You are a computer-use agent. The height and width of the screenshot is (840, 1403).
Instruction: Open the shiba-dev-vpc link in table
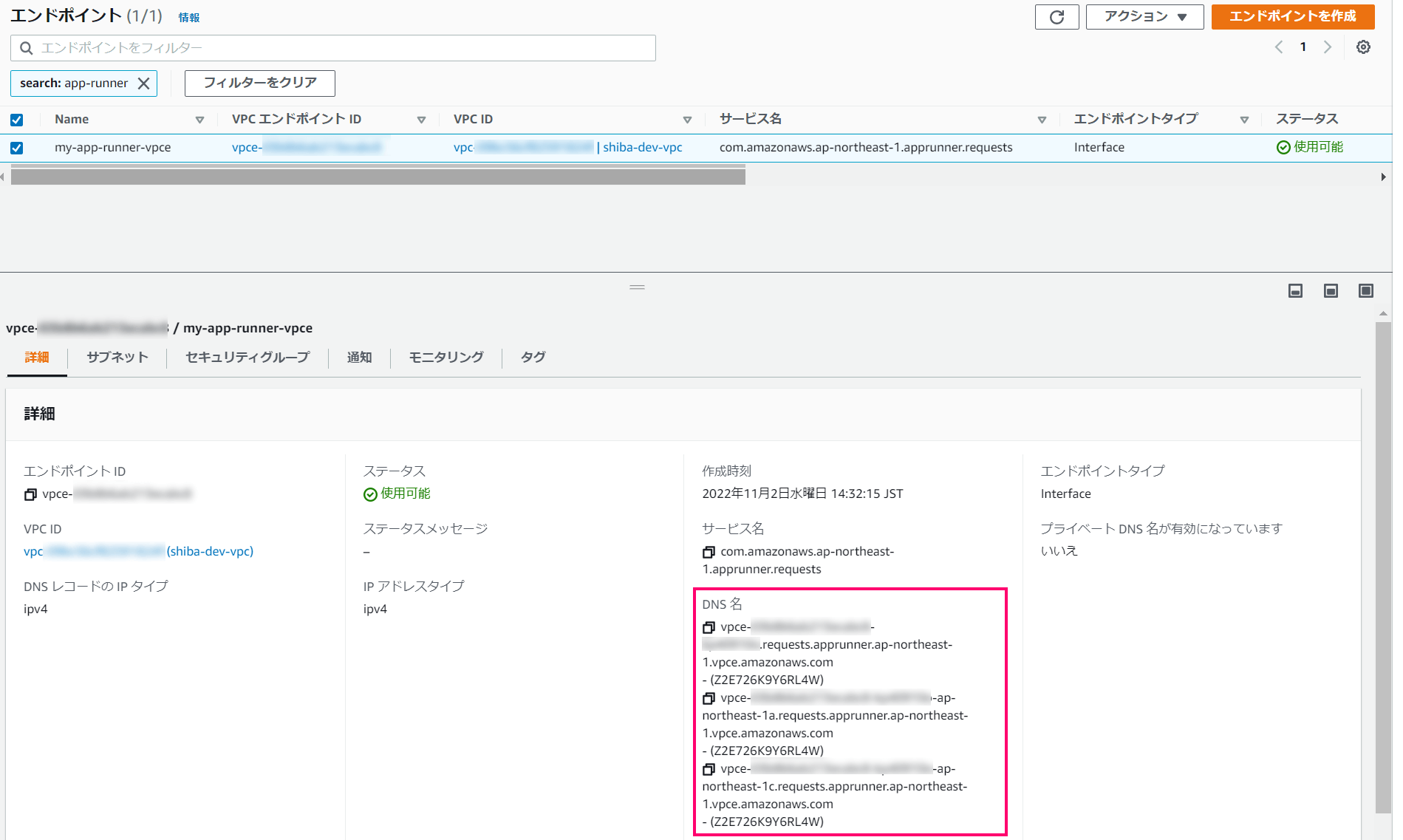pos(642,148)
